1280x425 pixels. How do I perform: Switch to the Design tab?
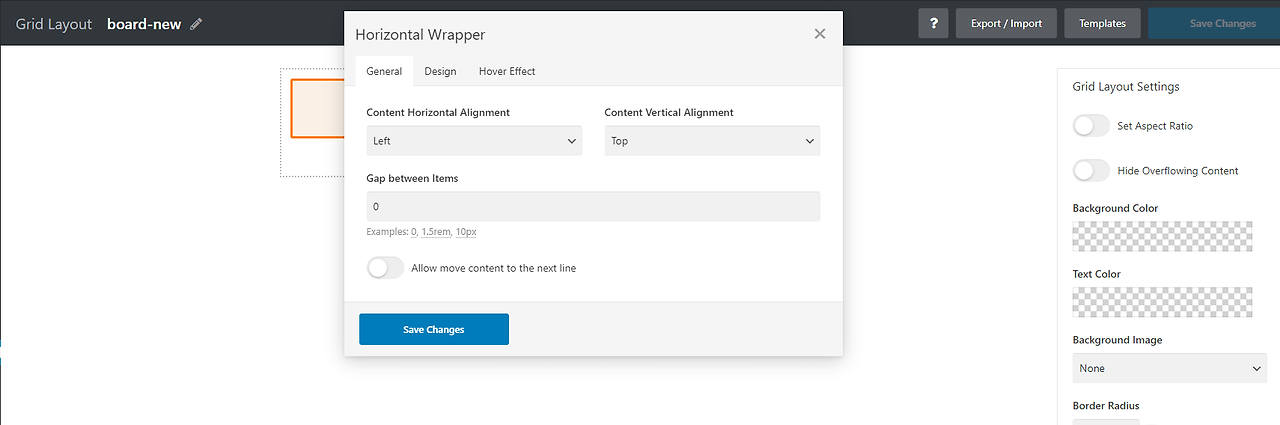point(440,71)
